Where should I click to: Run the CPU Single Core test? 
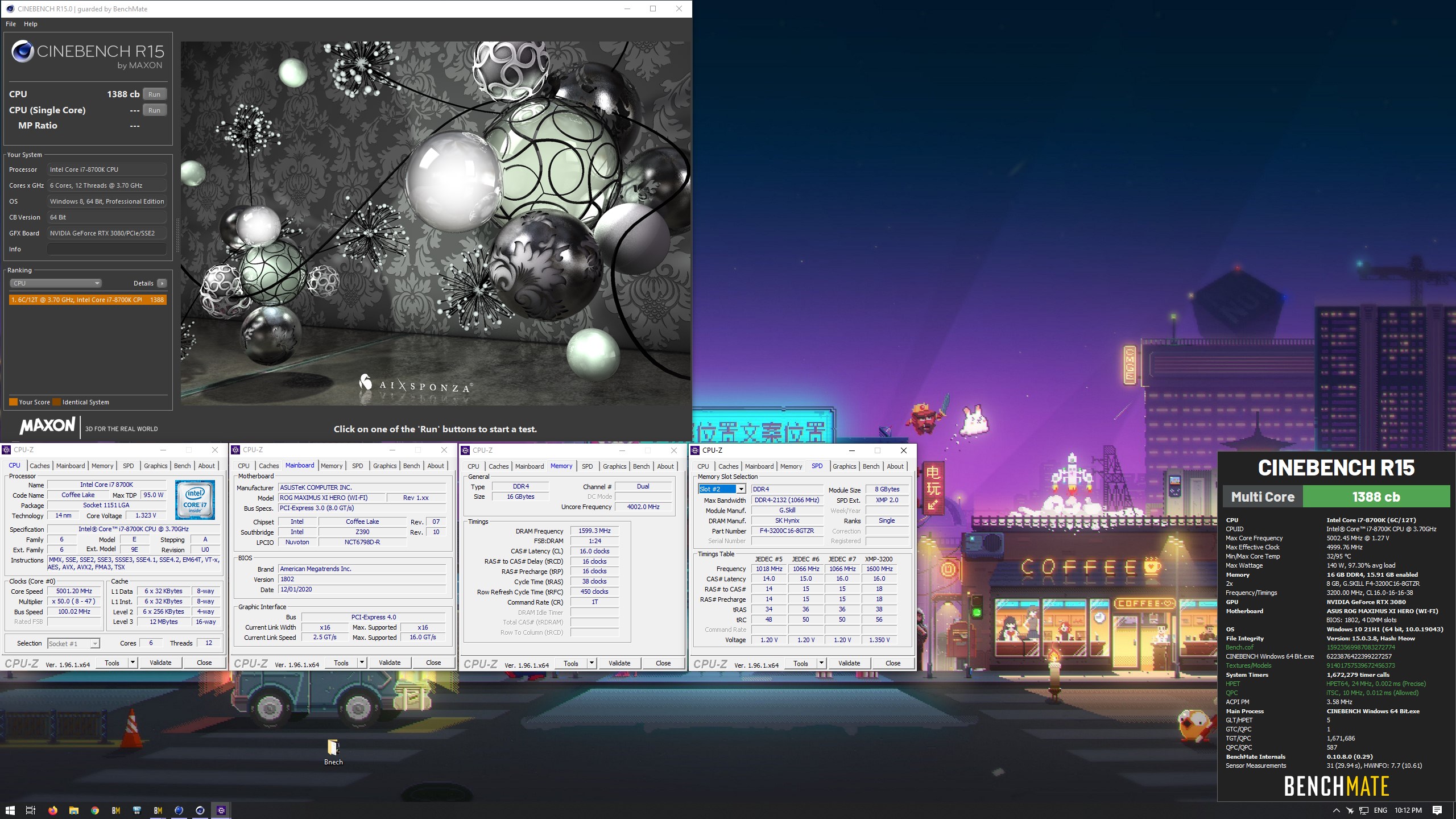[x=155, y=110]
